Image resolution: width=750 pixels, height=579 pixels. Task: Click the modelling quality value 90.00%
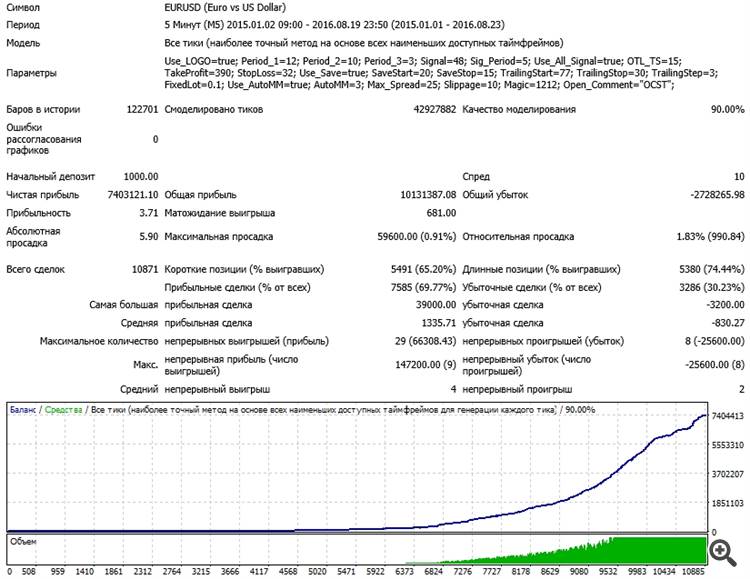tap(728, 110)
